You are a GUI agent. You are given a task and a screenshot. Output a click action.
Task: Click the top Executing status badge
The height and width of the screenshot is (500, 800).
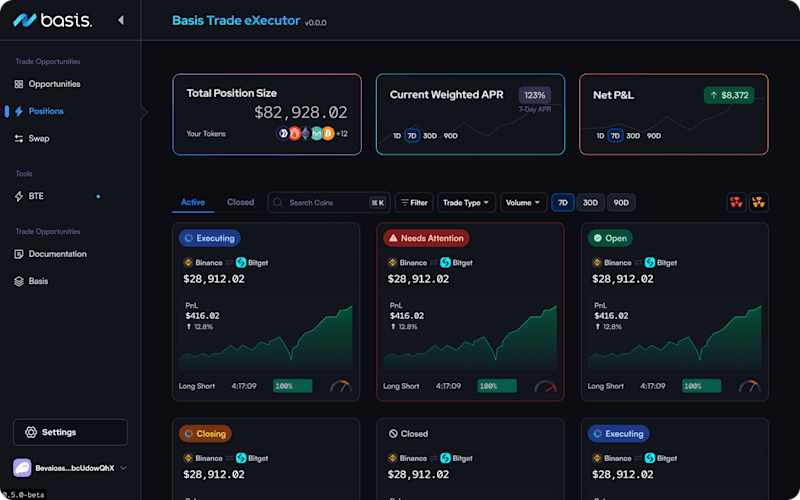(x=210, y=238)
